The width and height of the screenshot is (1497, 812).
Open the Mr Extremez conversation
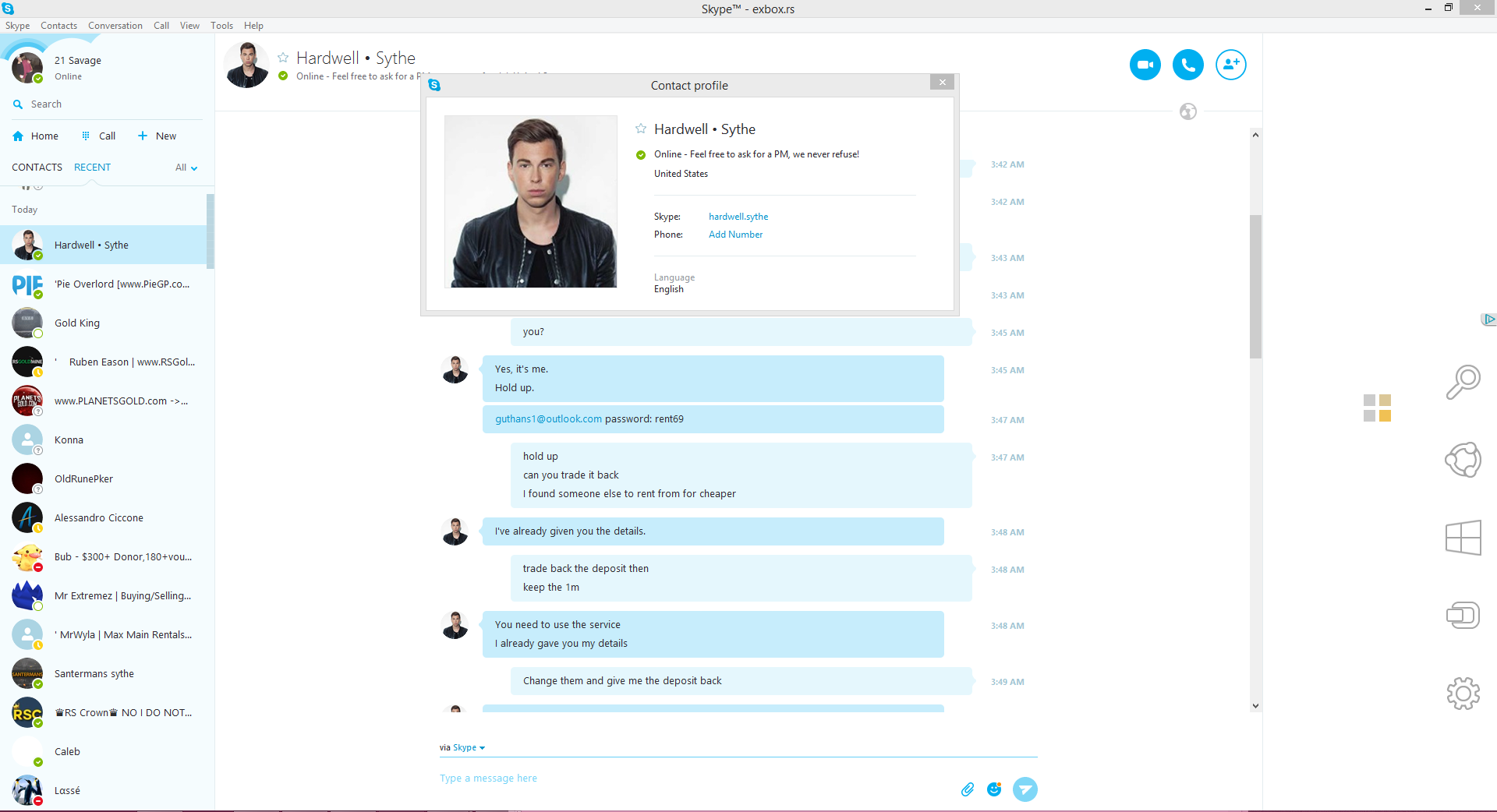104,596
